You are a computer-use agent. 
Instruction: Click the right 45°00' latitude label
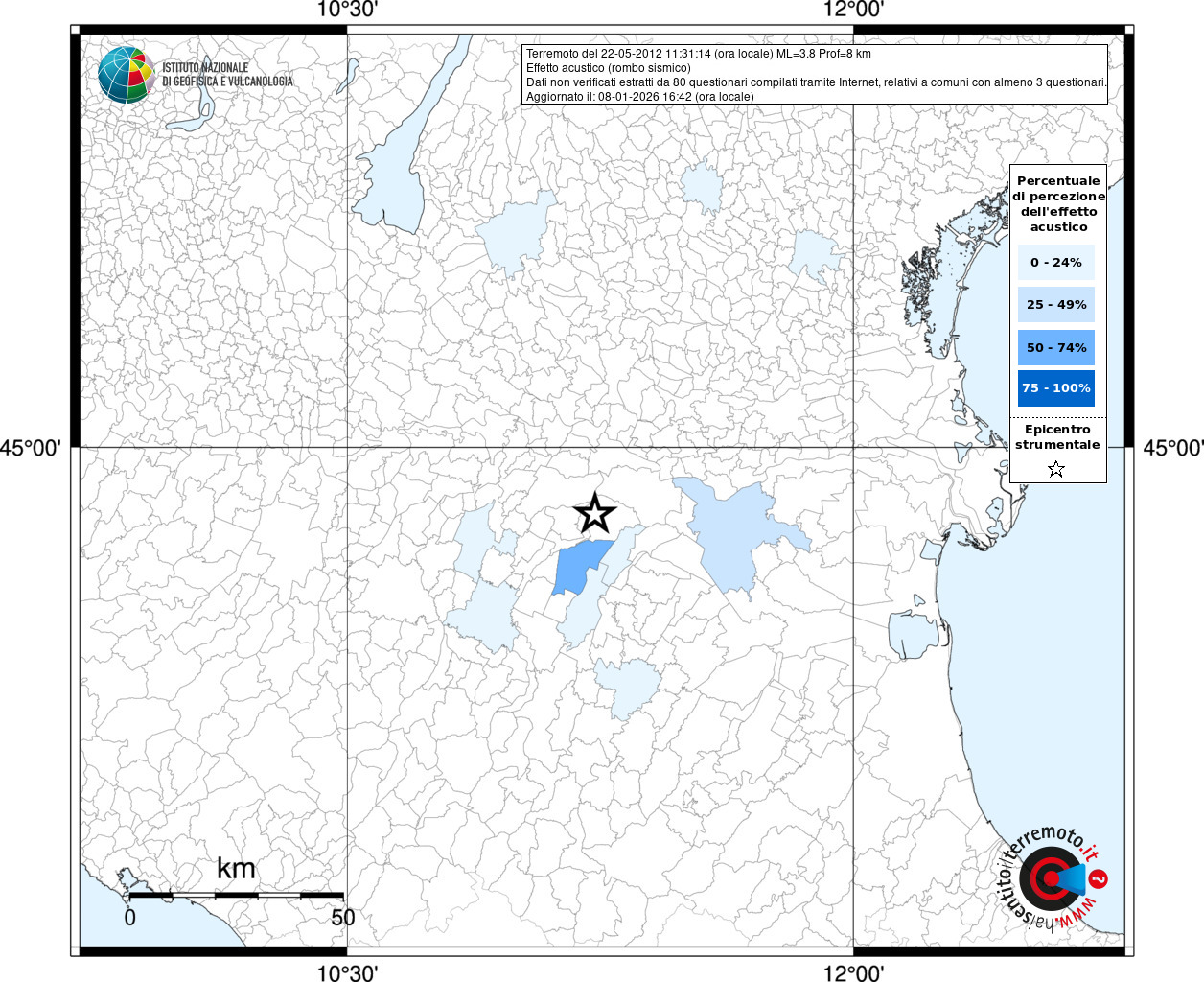coord(1173,448)
